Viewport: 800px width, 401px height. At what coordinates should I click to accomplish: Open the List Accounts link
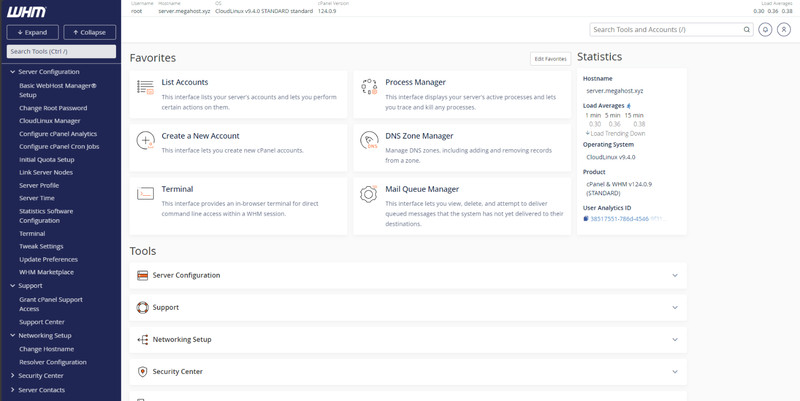185,82
